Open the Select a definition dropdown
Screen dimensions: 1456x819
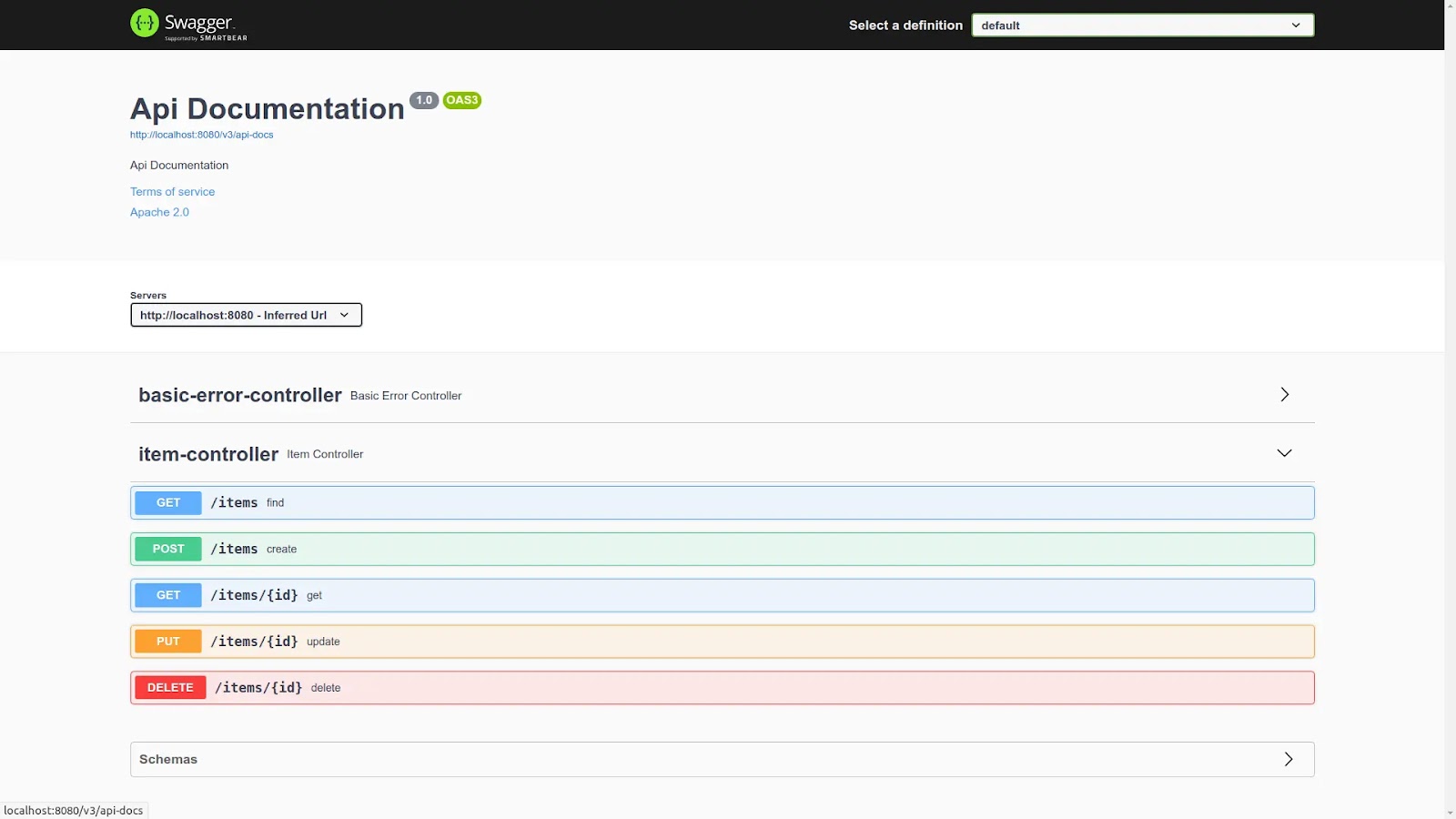click(1142, 25)
